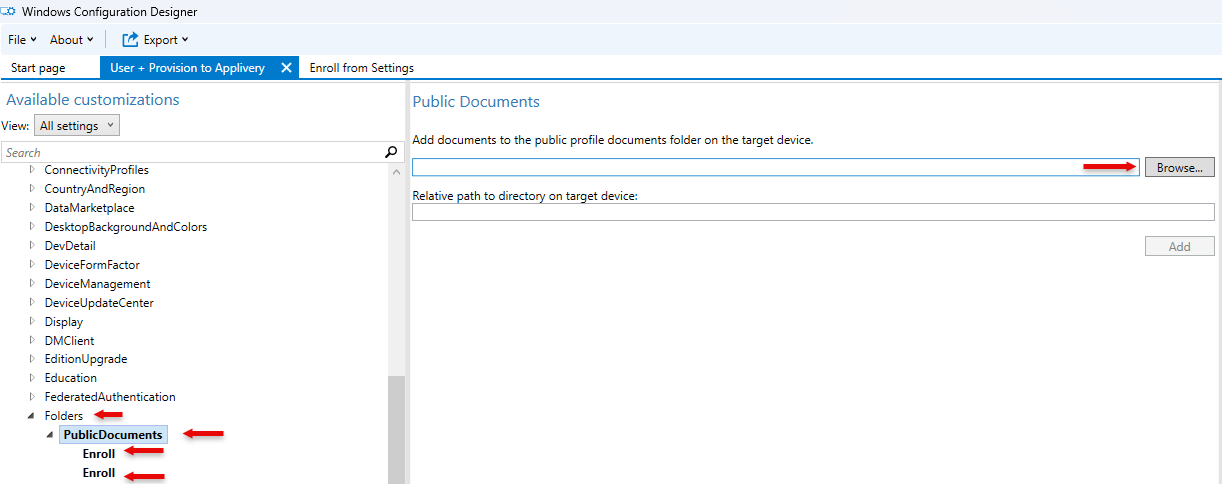Select CountryAndRegion in the tree

pyautogui.click(x=94, y=189)
